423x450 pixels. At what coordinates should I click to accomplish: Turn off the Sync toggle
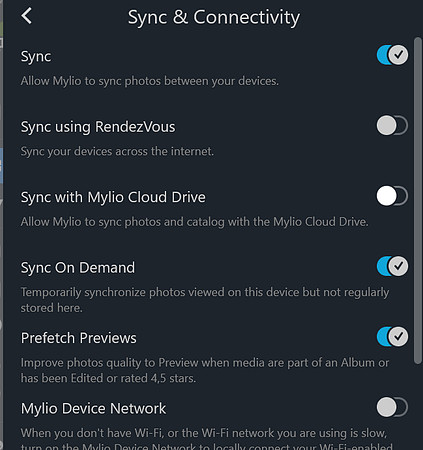click(x=392, y=55)
